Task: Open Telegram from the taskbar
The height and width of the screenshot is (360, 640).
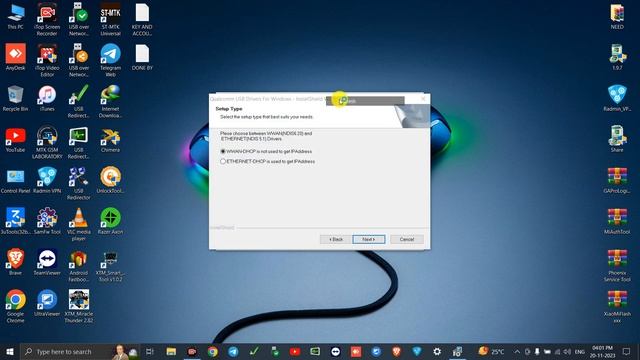Action: (x=233, y=351)
